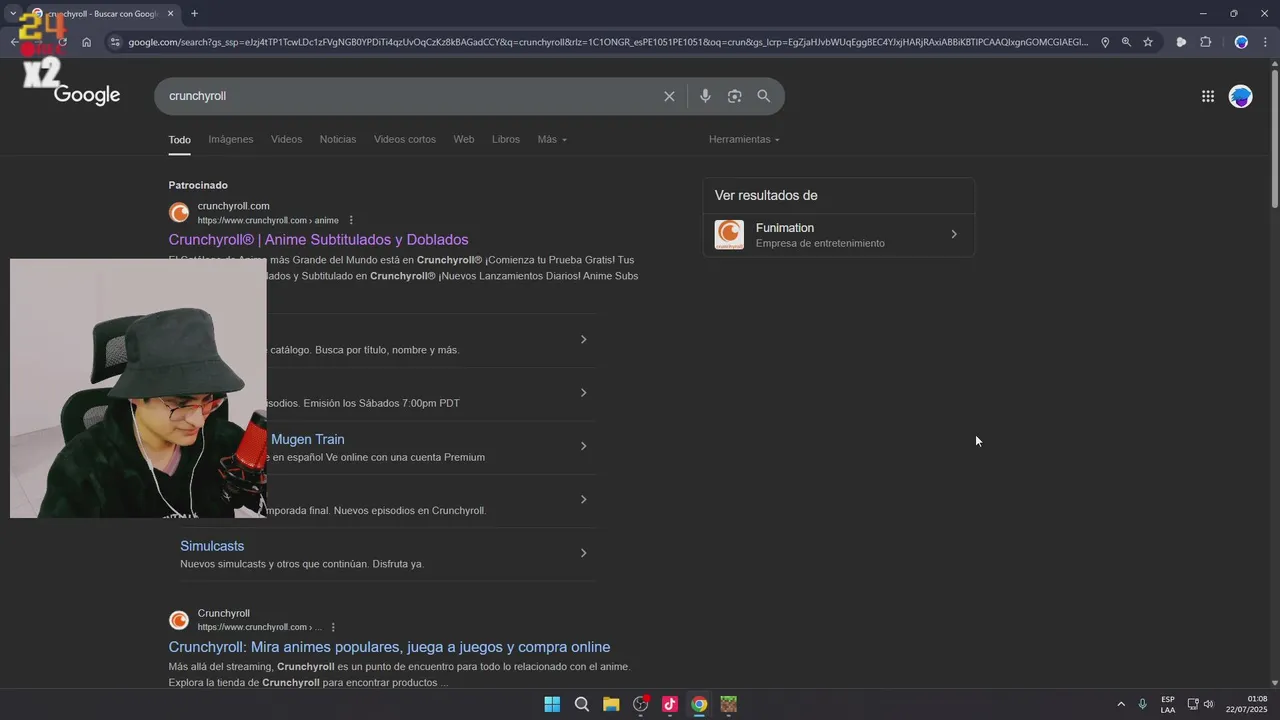Open the Mugen Train sitelink
The image size is (1280, 720).
click(308, 439)
